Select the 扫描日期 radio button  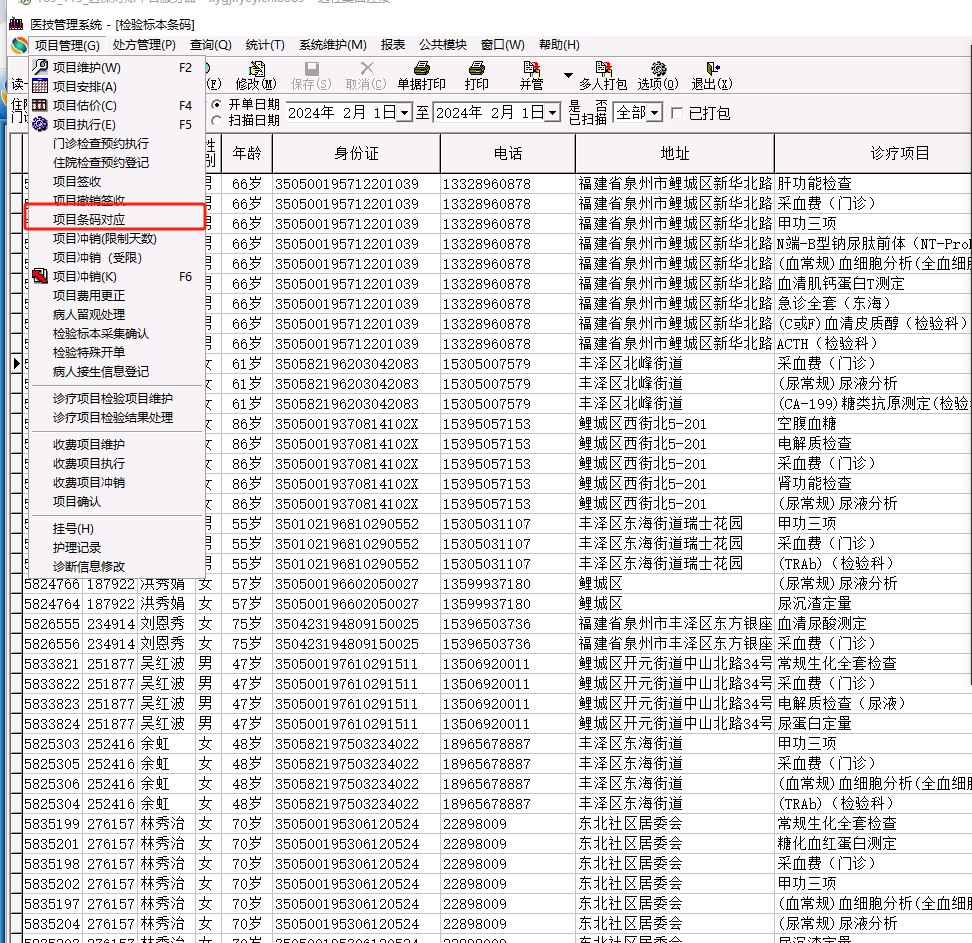click(x=216, y=120)
